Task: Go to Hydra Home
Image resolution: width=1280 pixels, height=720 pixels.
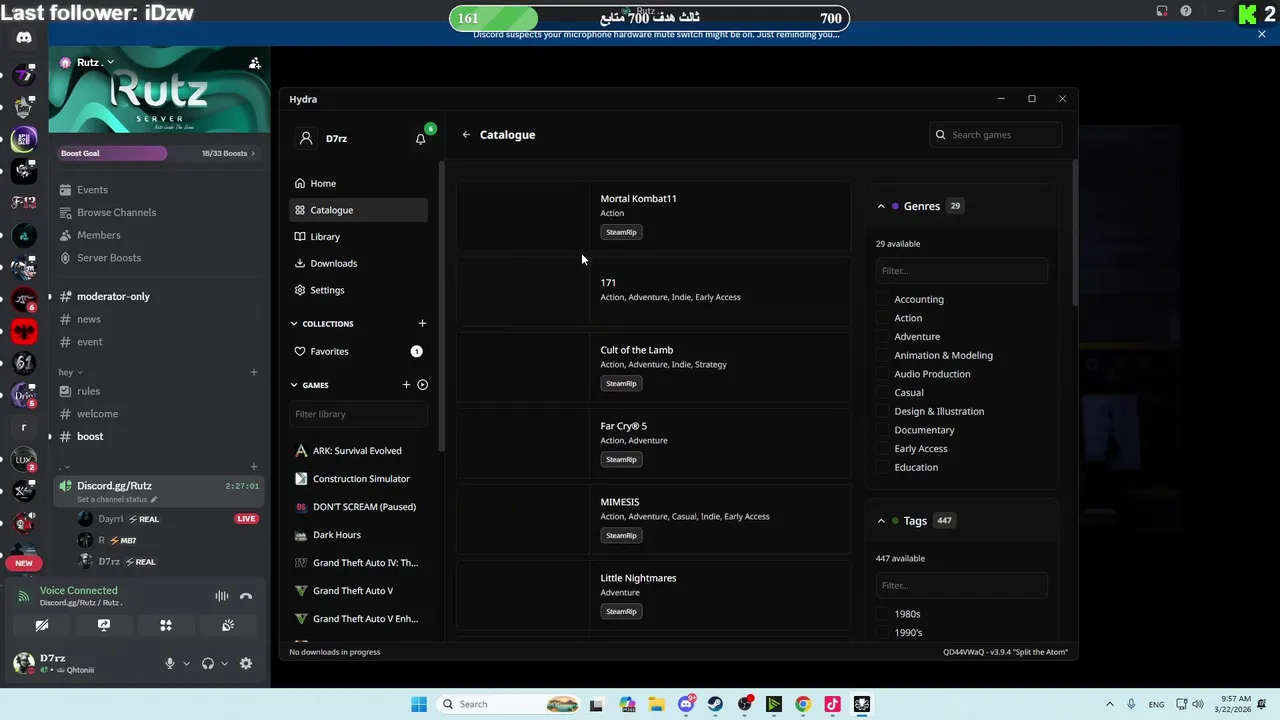Action: (358, 184)
